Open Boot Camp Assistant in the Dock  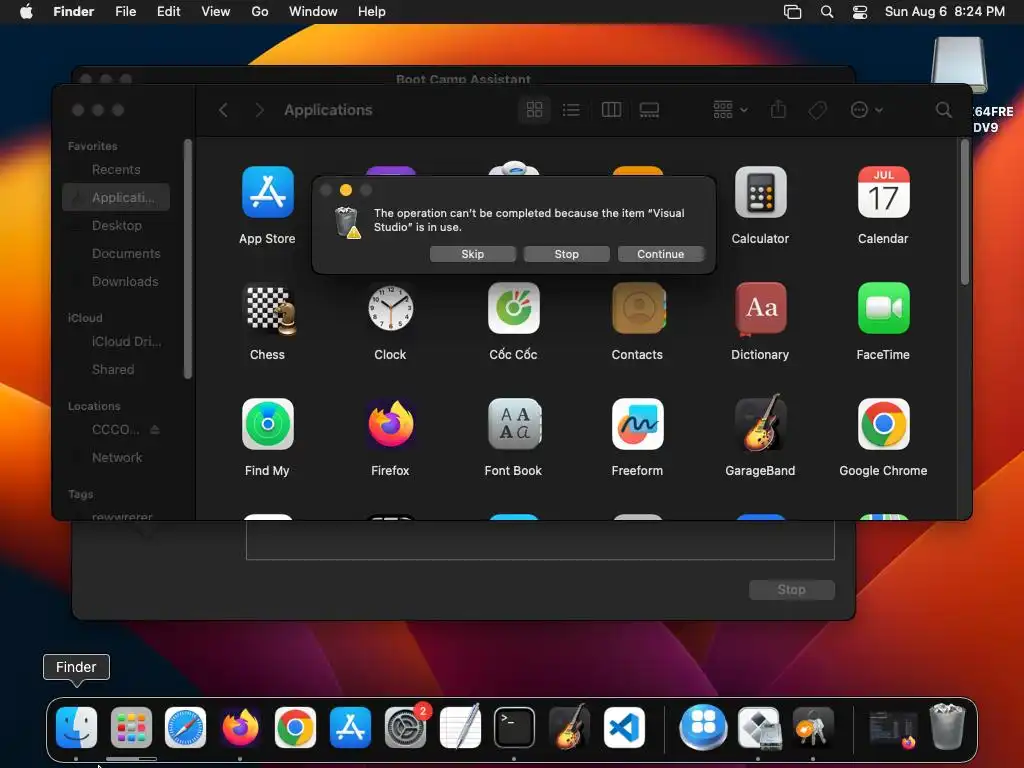point(759,728)
